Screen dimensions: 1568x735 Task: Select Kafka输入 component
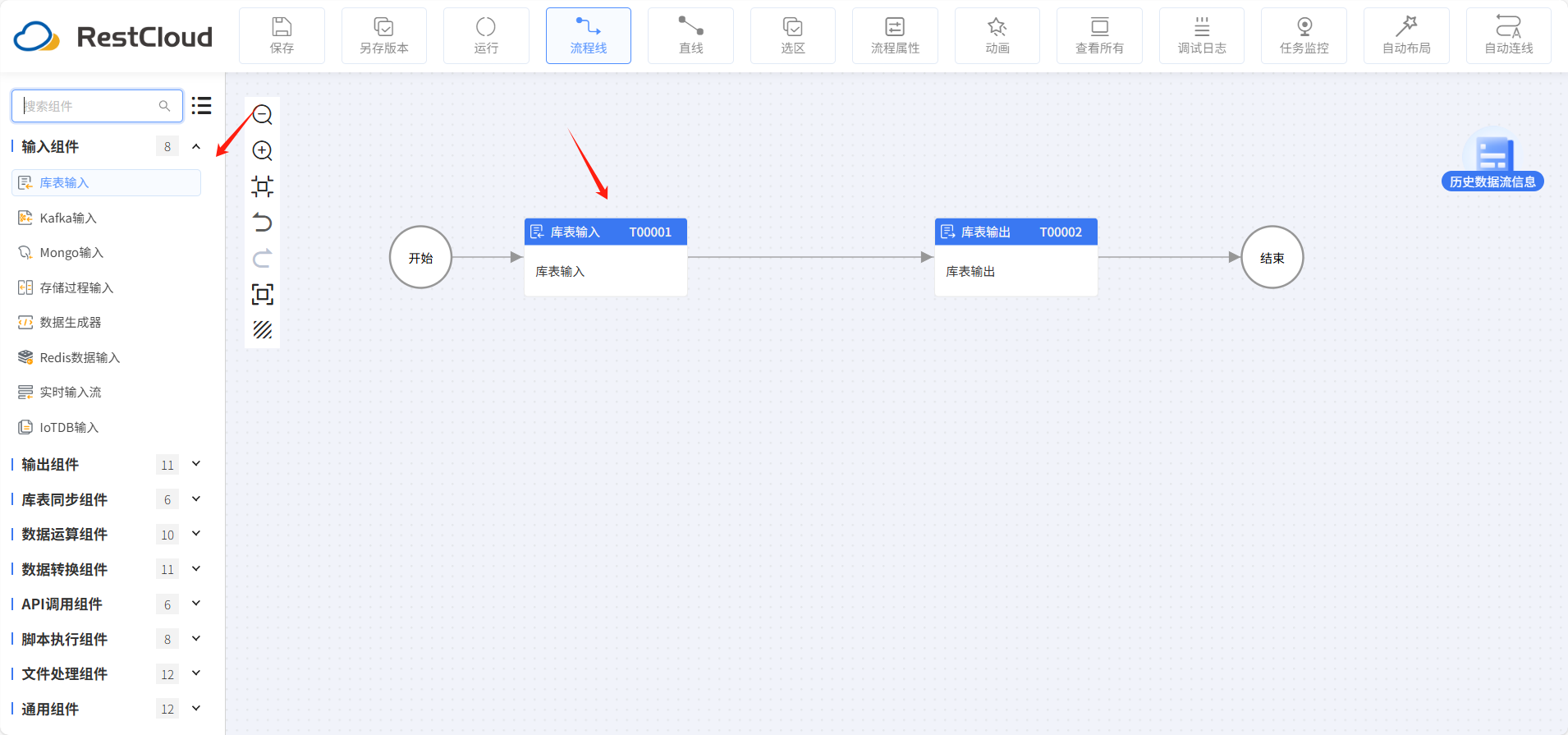pyautogui.click(x=106, y=218)
